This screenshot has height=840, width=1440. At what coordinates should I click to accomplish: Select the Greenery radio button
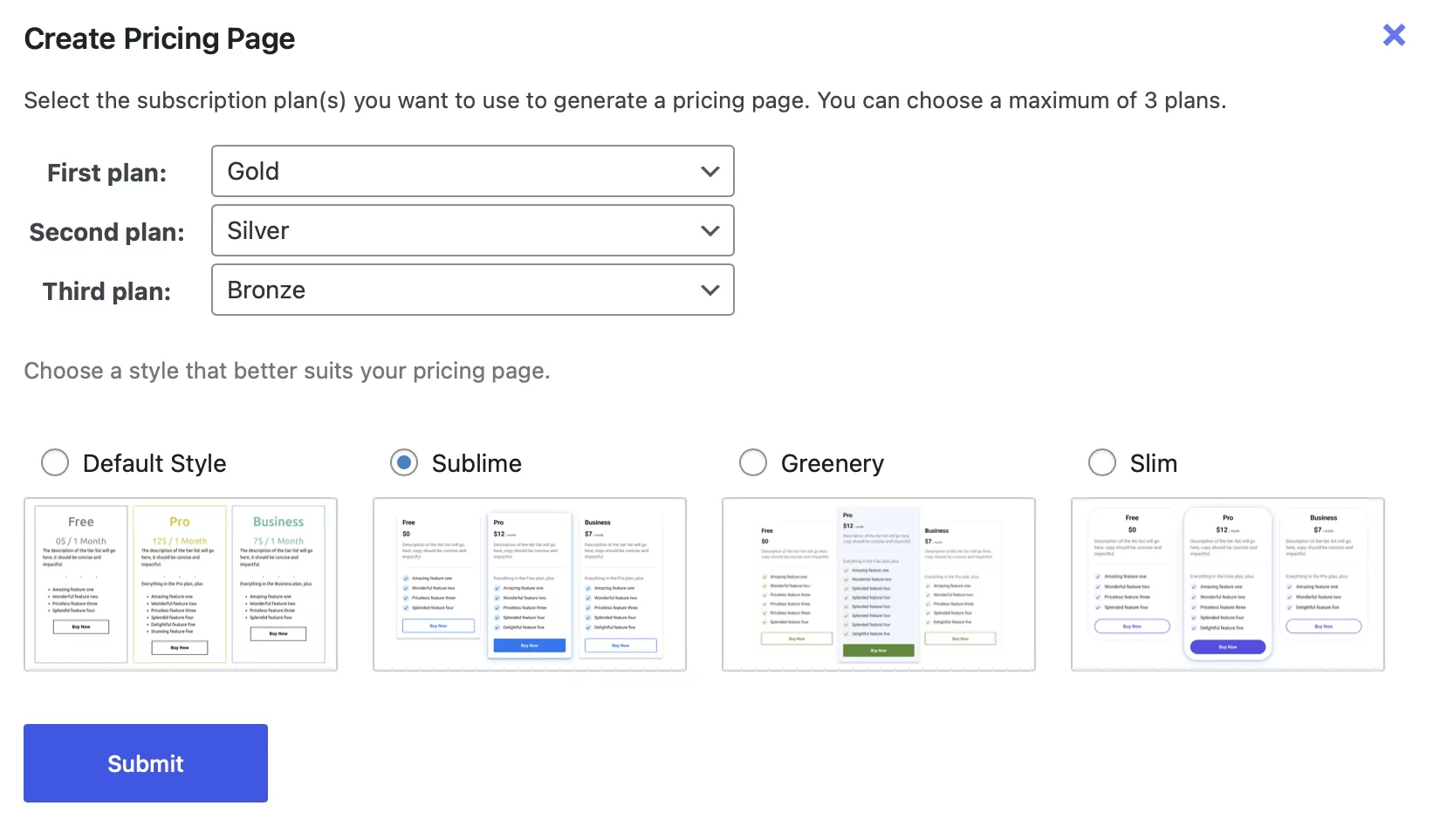coord(753,462)
